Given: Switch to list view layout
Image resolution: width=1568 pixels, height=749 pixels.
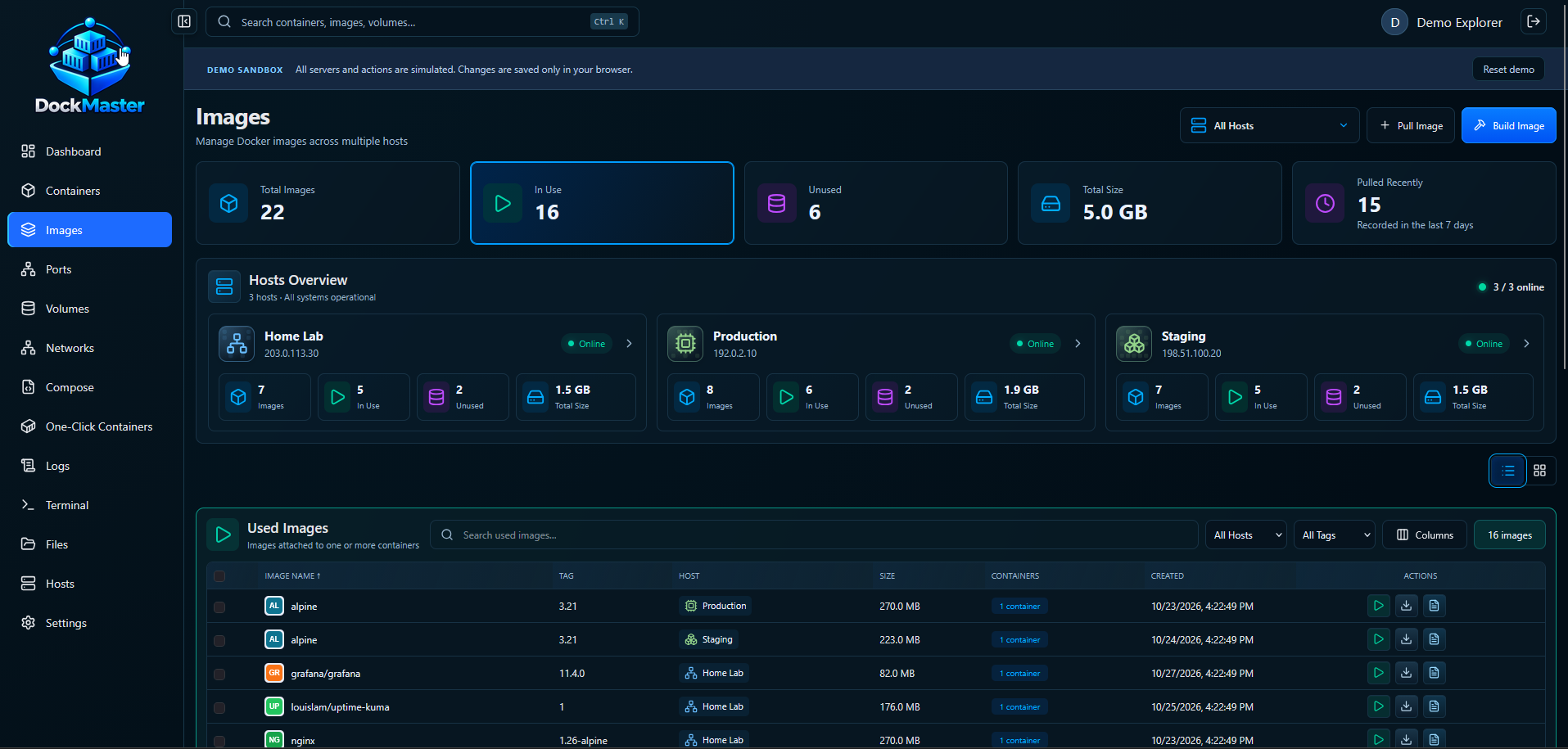Looking at the screenshot, I should point(1507,471).
